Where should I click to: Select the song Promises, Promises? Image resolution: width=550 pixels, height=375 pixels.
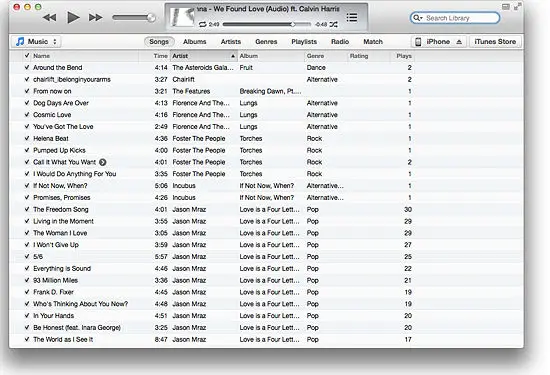click(62, 197)
